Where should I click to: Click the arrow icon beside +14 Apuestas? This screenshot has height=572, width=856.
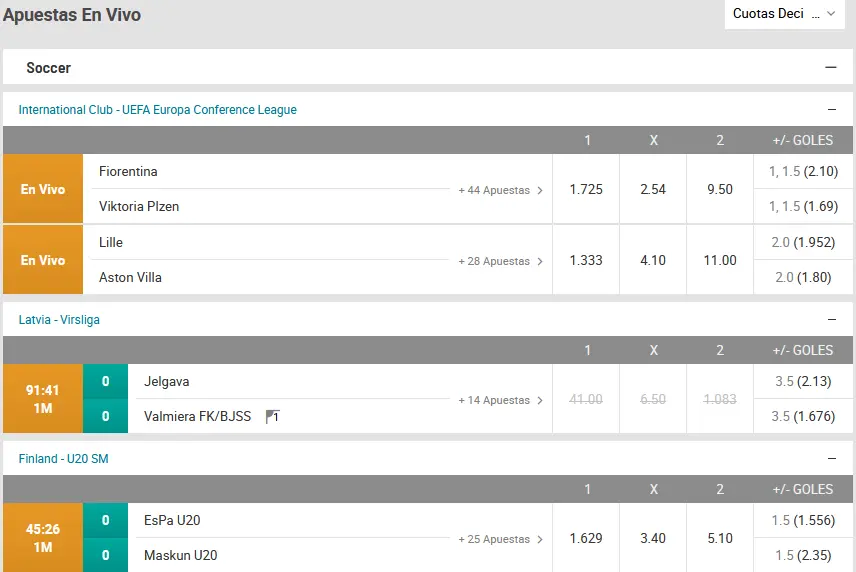pos(540,401)
